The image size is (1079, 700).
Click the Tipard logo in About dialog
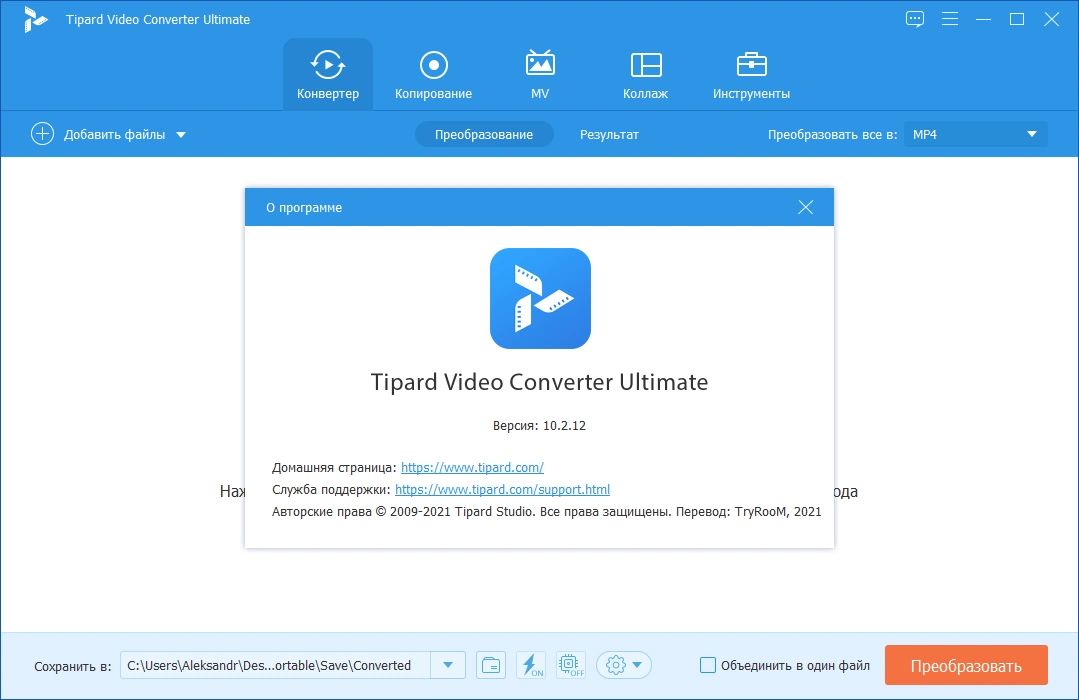coord(540,298)
